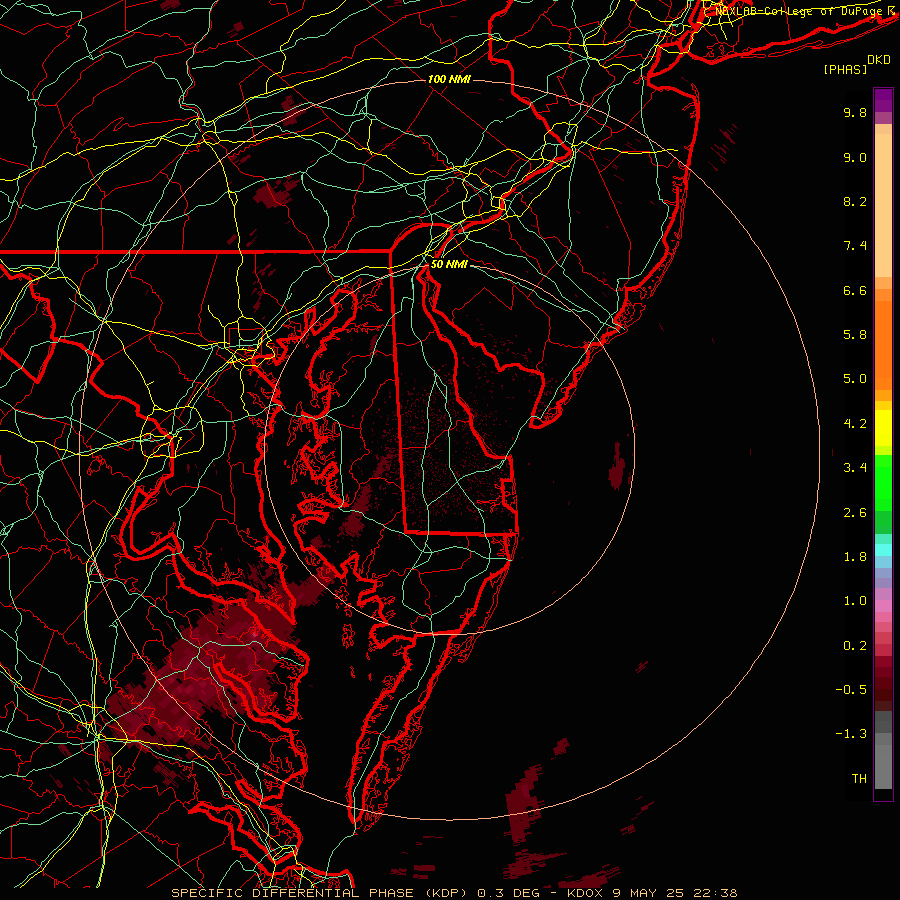900x900 pixels.
Task: Pick the bright green color bar segment
Action: (883, 483)
